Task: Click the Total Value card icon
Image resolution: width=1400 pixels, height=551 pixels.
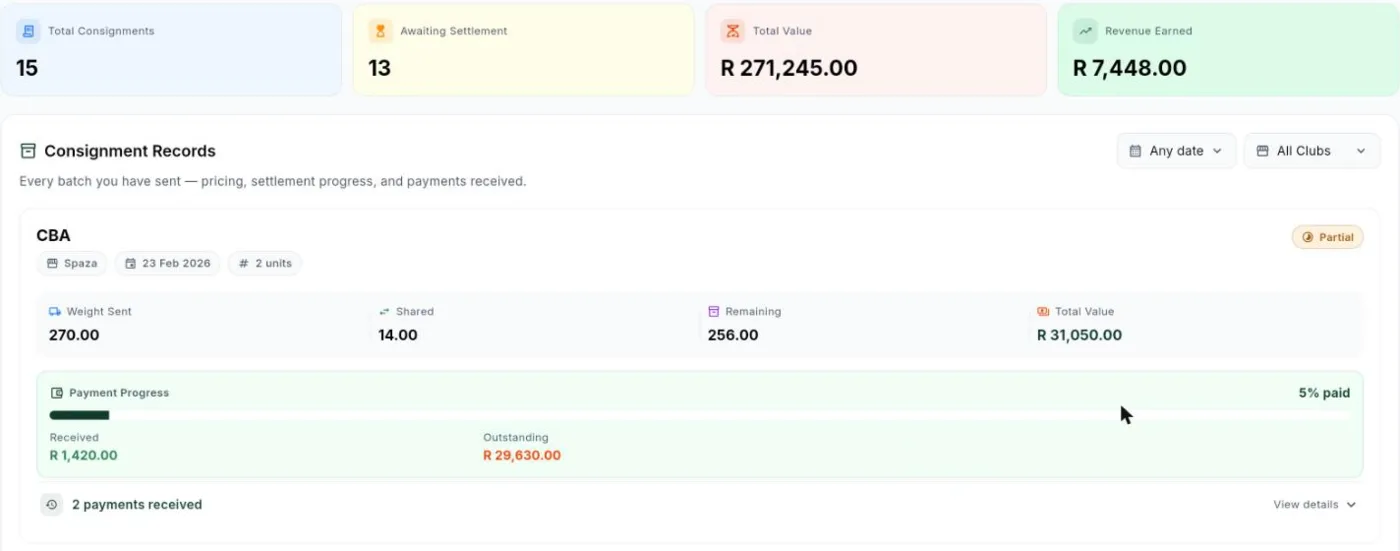Action: pos(733,31)
